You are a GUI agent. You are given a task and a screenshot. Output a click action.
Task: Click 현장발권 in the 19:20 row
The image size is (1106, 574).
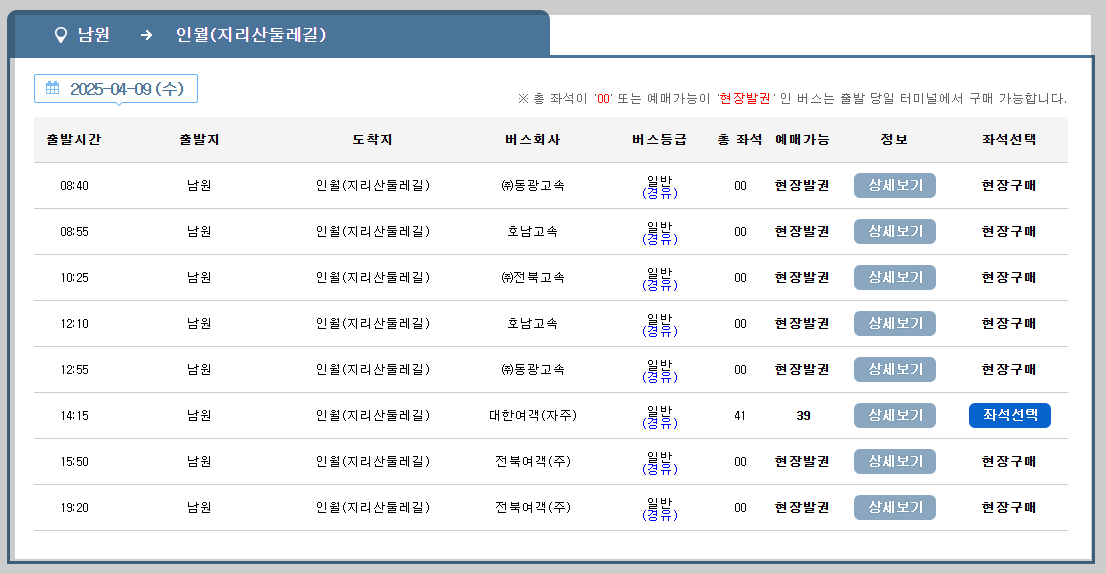click(x=803, y=507)
